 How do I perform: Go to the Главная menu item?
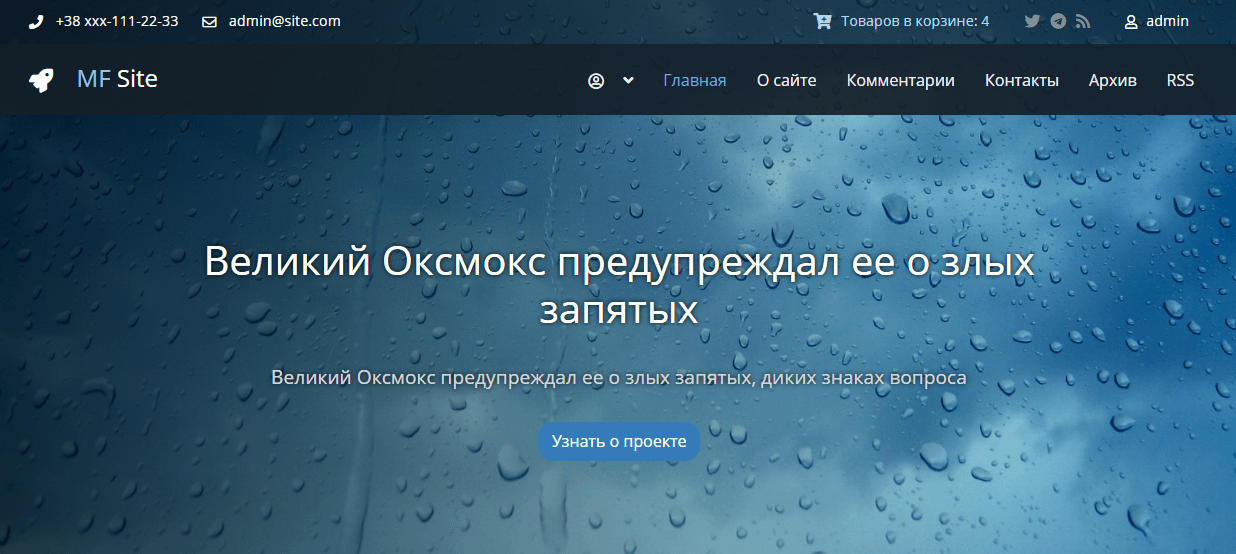(694, 81)
